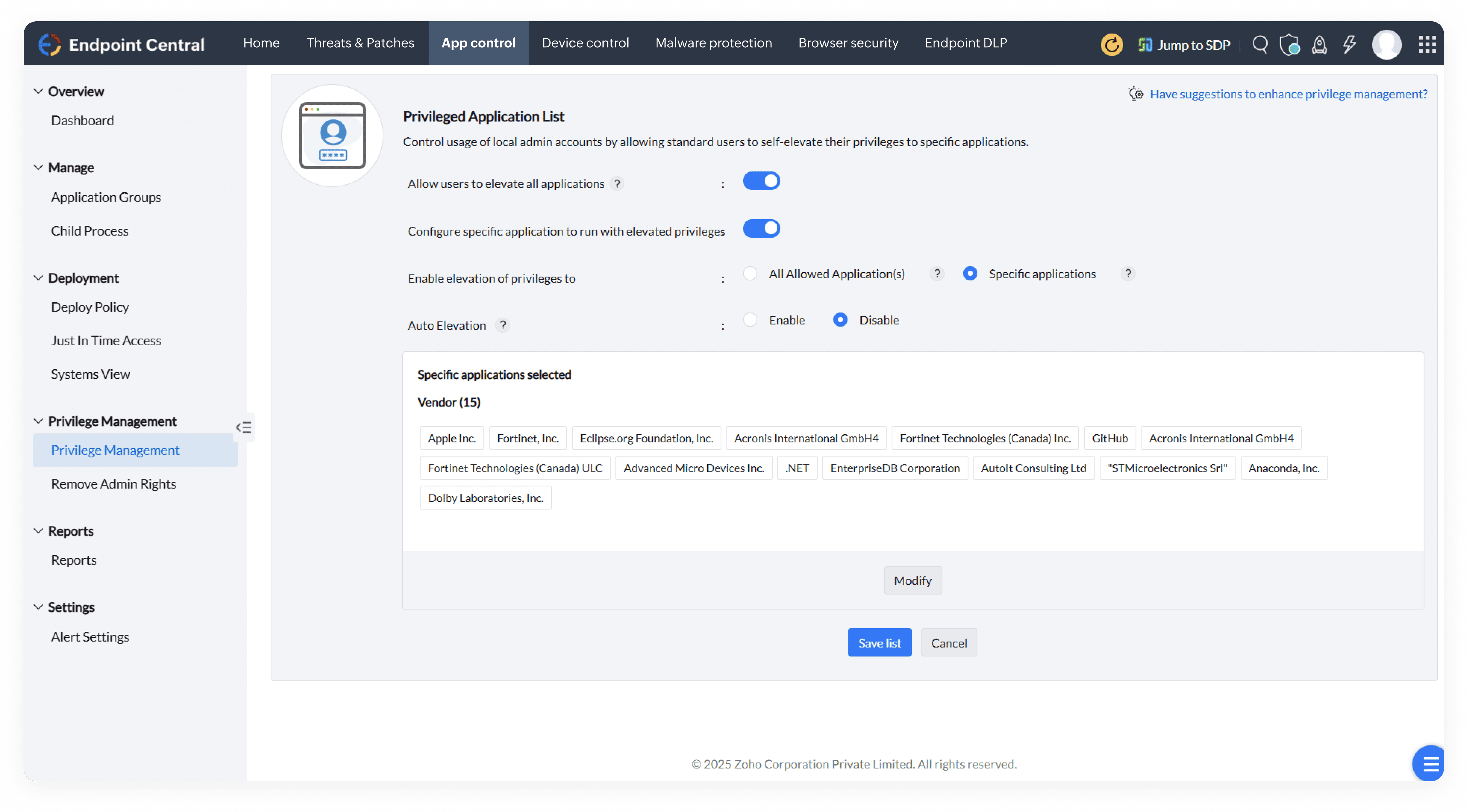Open the nine-dot apps grid icon

click(1426, 44)
